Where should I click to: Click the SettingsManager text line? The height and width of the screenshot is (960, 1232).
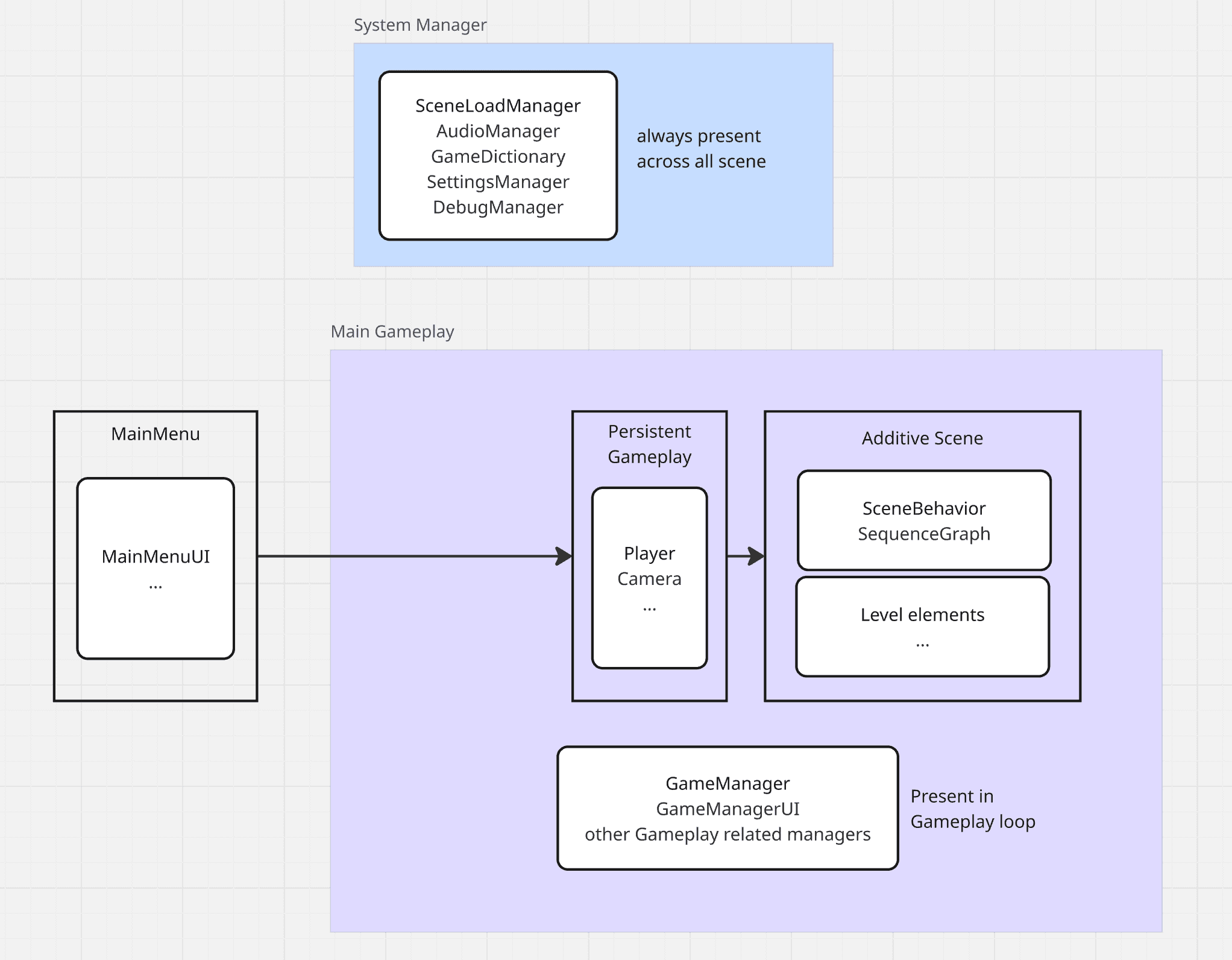point(498,182)
